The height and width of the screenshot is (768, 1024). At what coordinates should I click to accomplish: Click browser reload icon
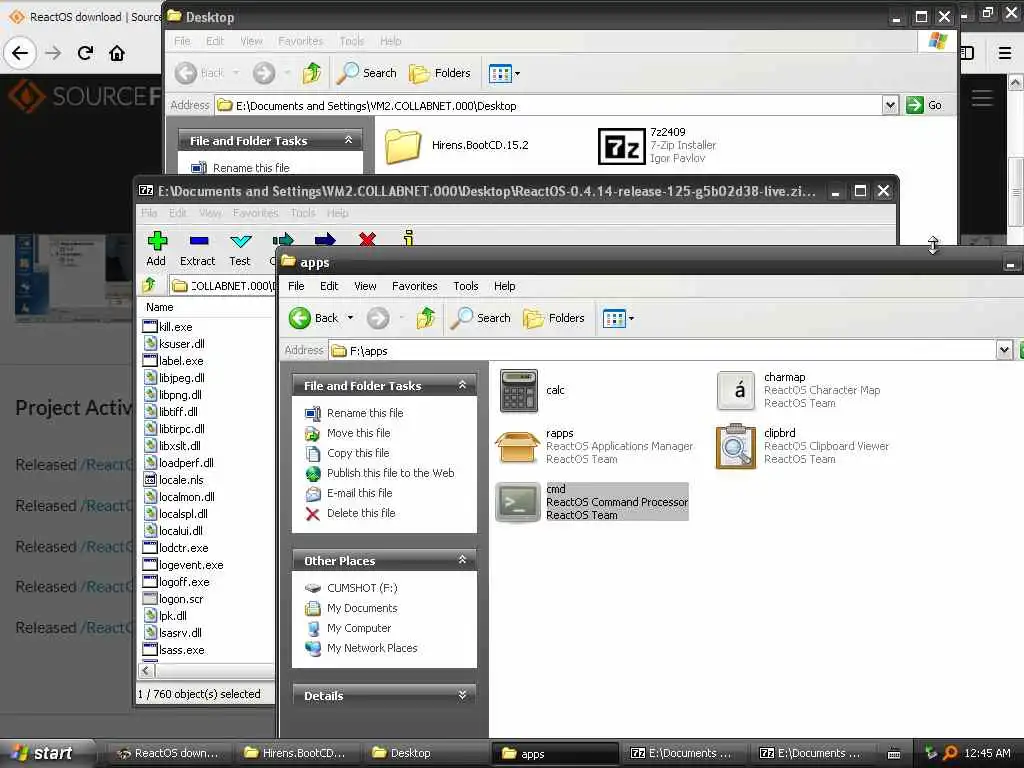coord(85,53)
